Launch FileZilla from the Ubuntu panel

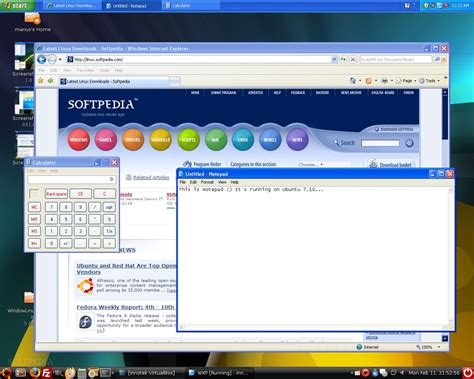[x=46, y=373]
